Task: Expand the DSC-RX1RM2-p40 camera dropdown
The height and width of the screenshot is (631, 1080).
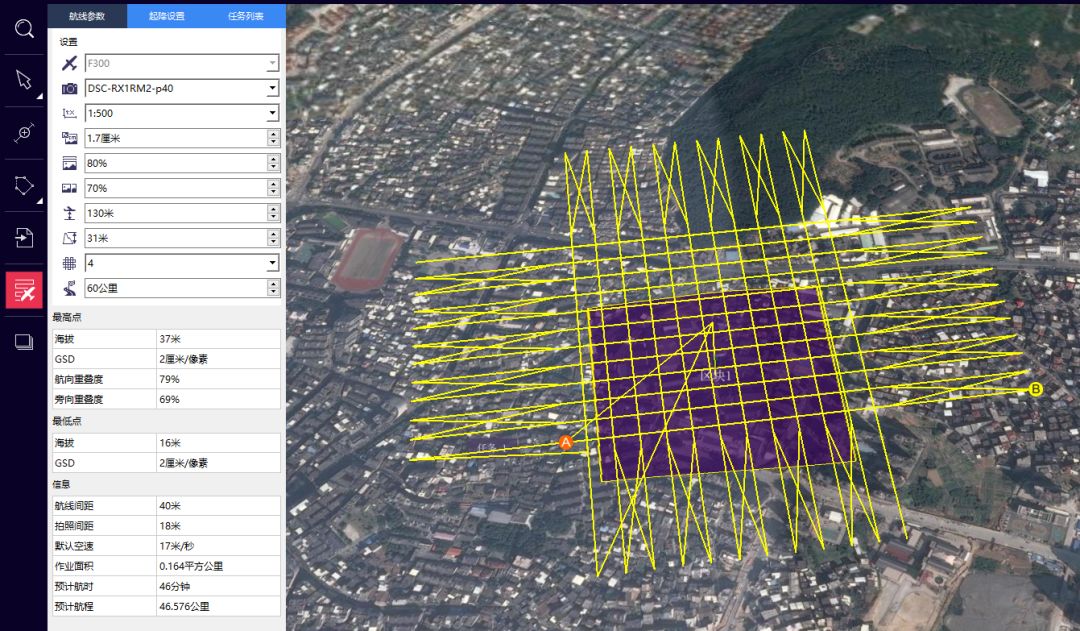Action: 272,89
